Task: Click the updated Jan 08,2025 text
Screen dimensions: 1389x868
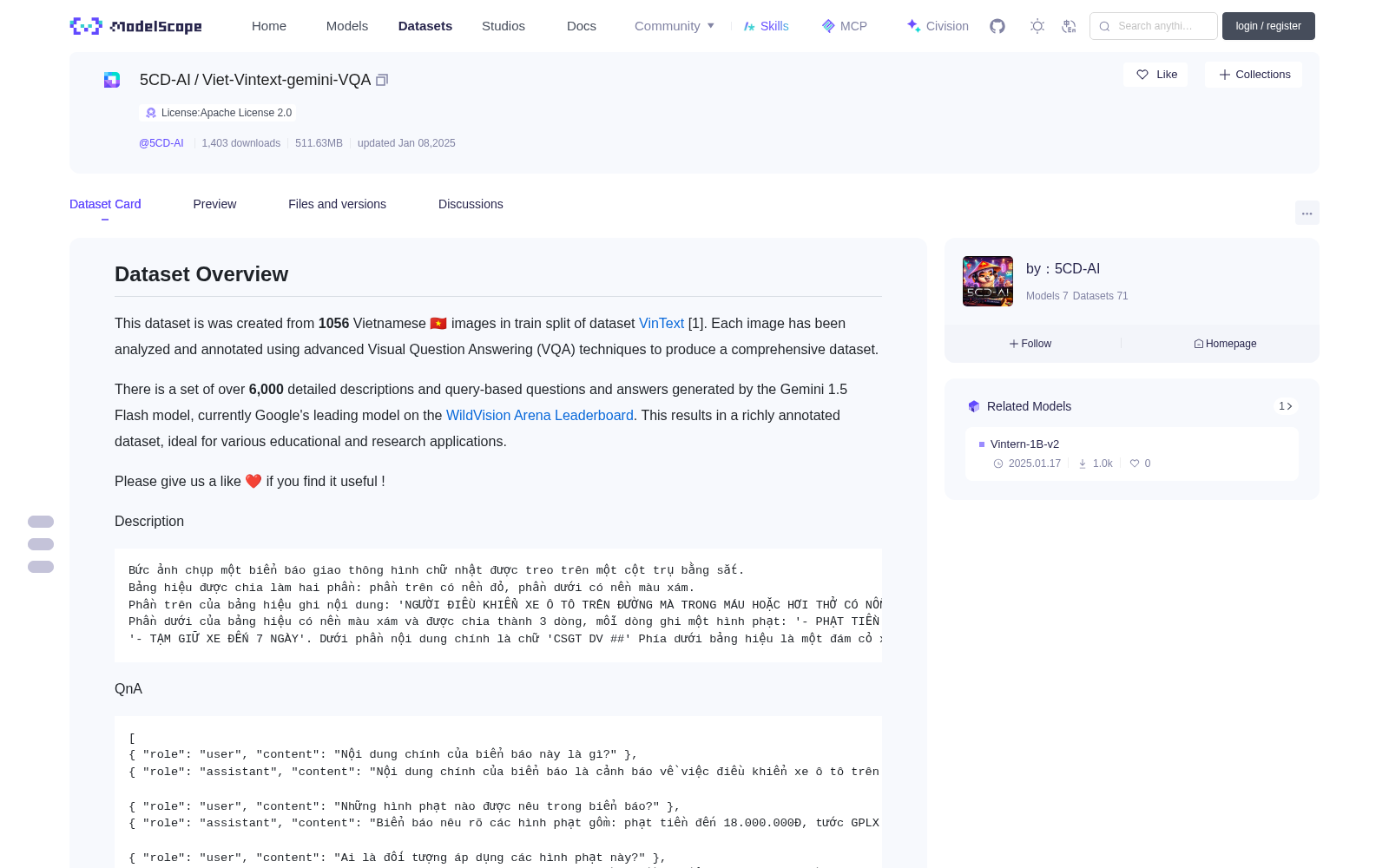Action: click(x=406, y=143)
